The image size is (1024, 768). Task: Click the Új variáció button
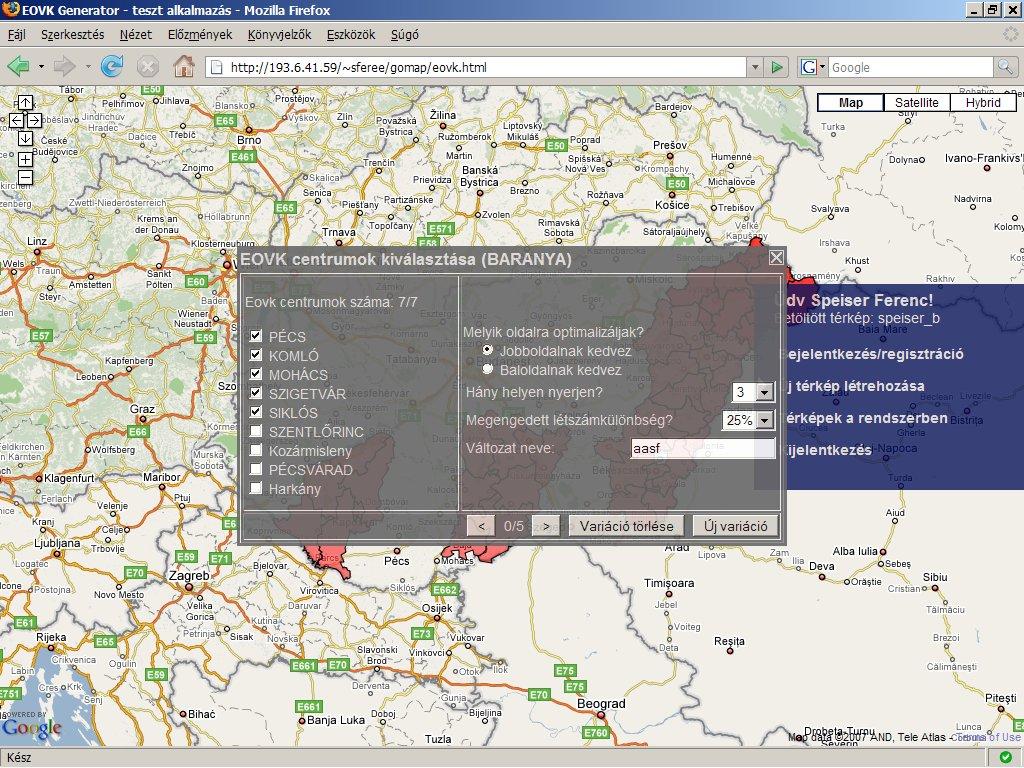736,526
